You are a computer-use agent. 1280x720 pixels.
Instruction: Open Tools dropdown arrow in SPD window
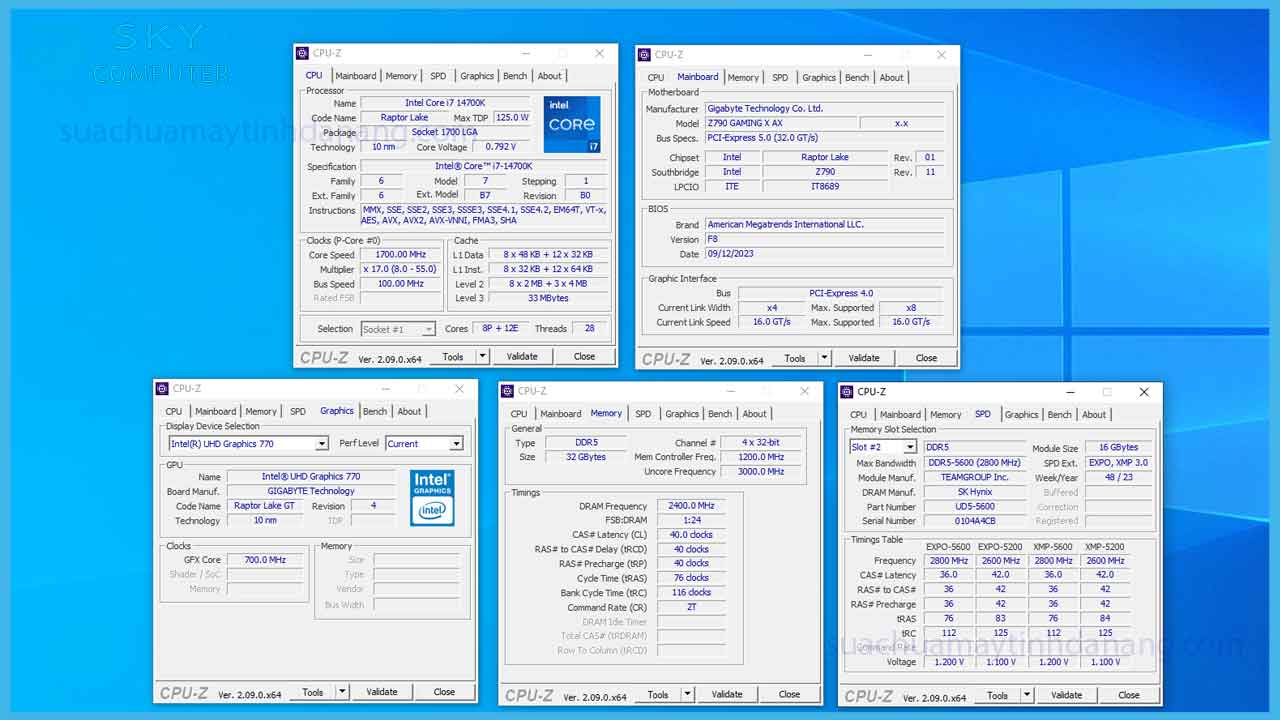(x=1027, y=695)
